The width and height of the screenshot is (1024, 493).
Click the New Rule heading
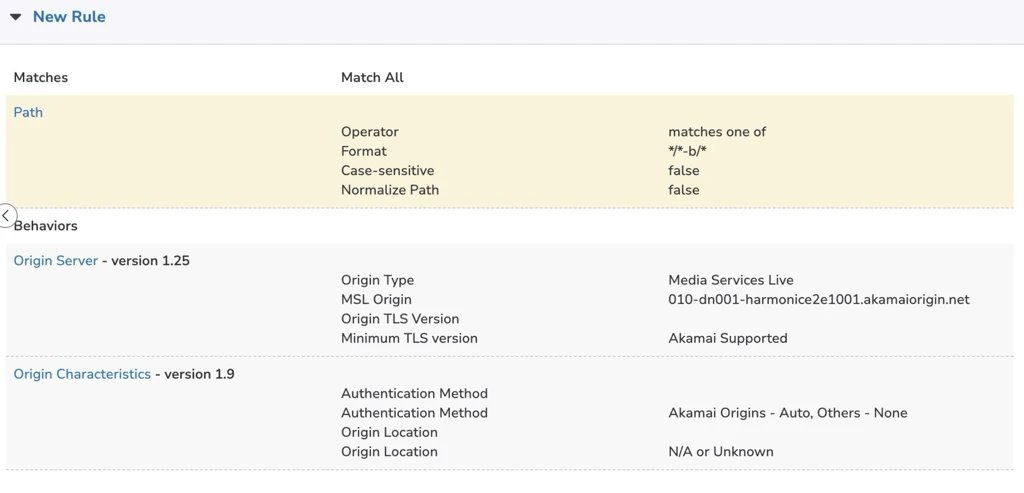click(69, 17)
